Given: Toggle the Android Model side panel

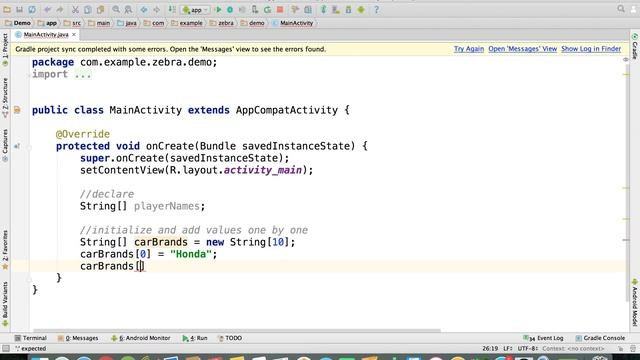Looking at the screenshot, I should (x=635, y=302).
